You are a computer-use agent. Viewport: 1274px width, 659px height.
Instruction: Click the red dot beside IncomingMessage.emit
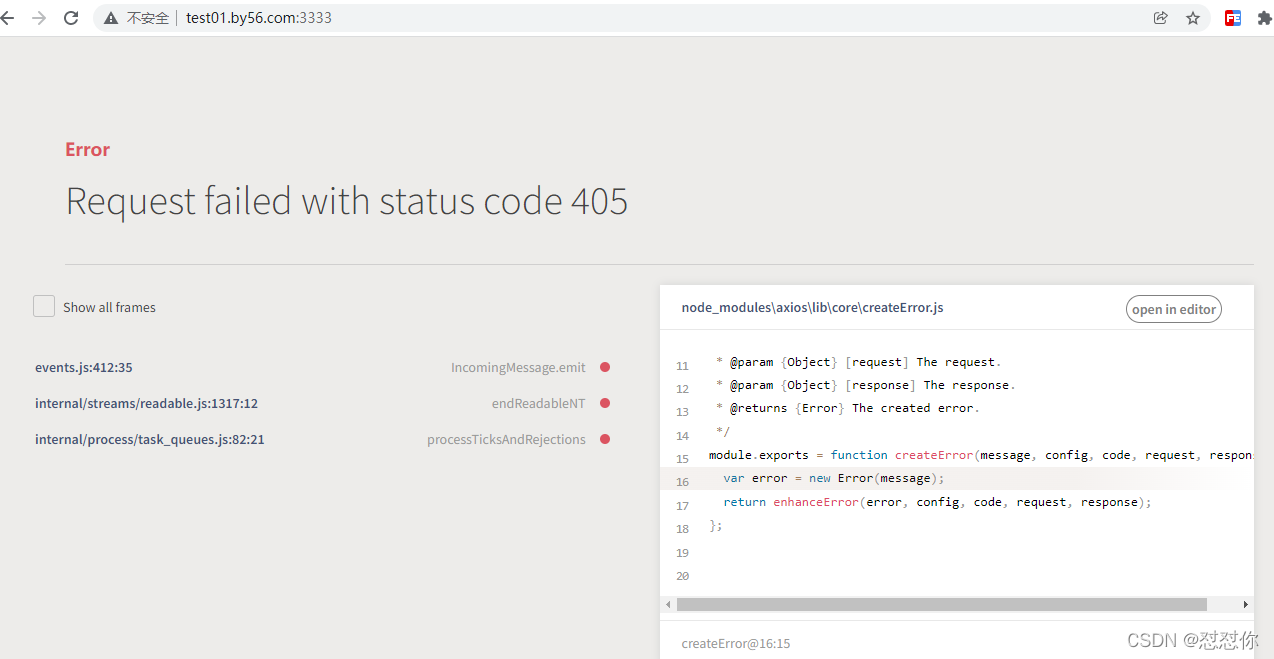[x=605, y=367]
